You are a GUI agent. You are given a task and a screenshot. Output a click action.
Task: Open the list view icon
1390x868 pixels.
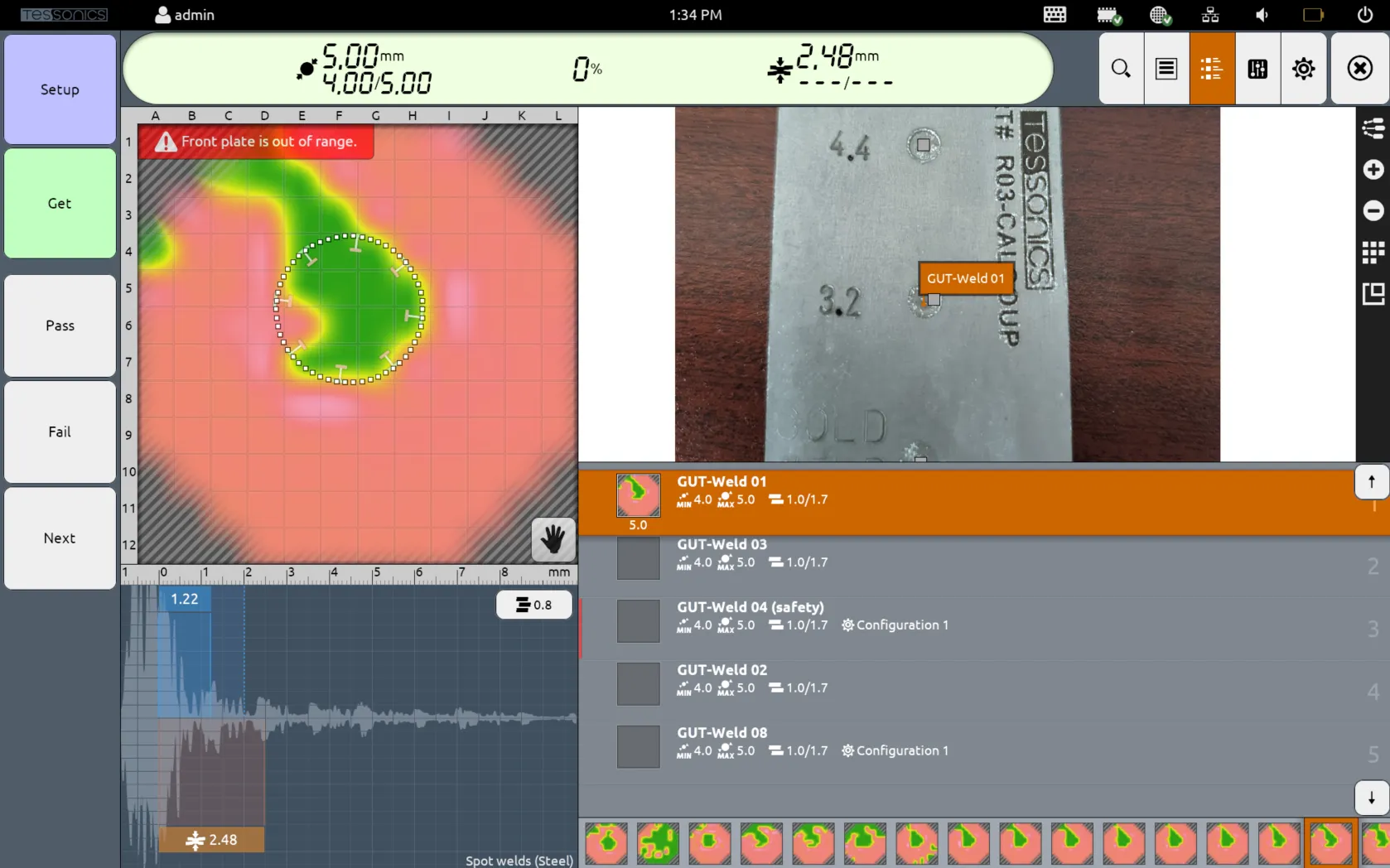(x=1166, y=69)
